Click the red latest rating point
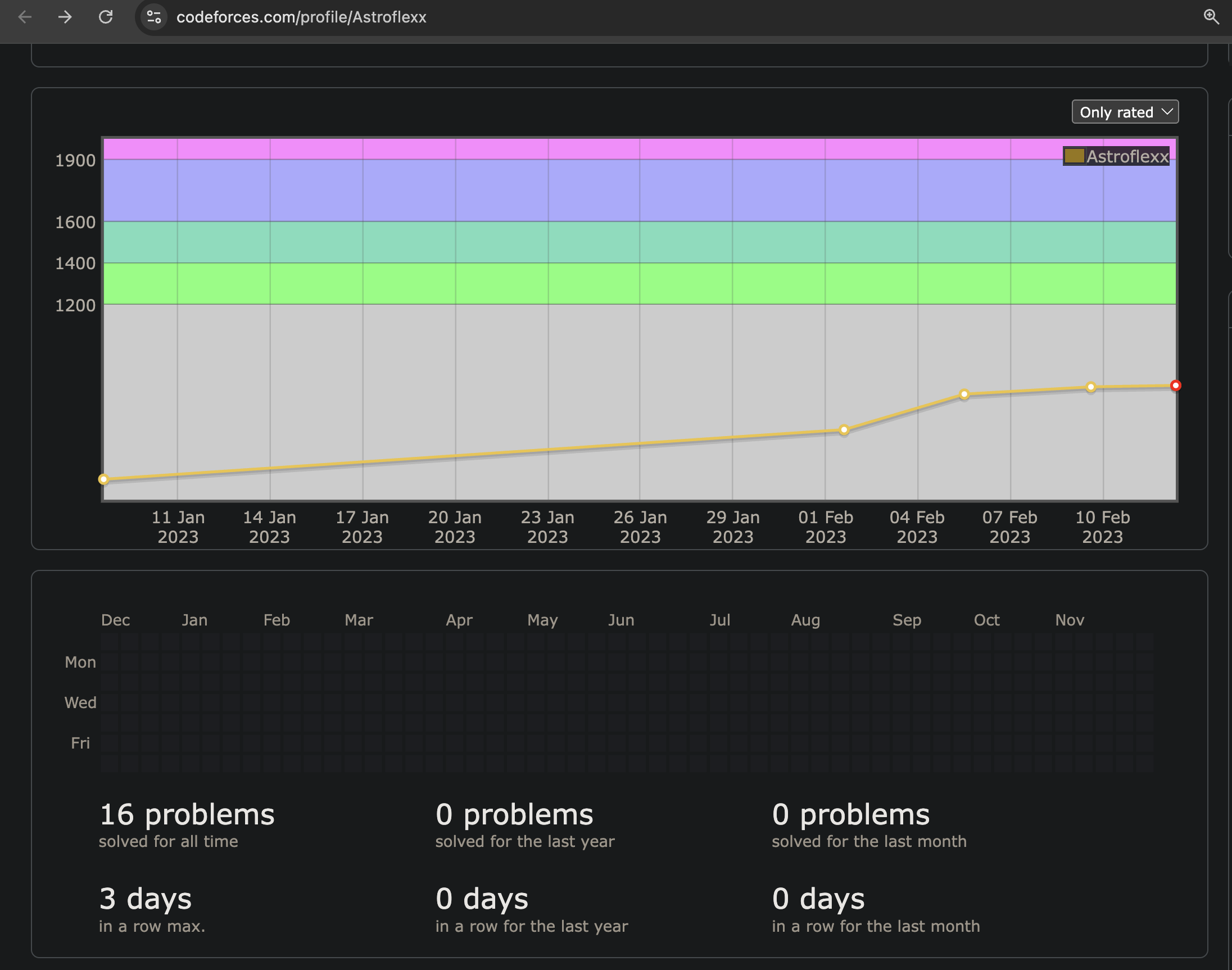This screenshot has width=1232, height=970. [1175, 386]
